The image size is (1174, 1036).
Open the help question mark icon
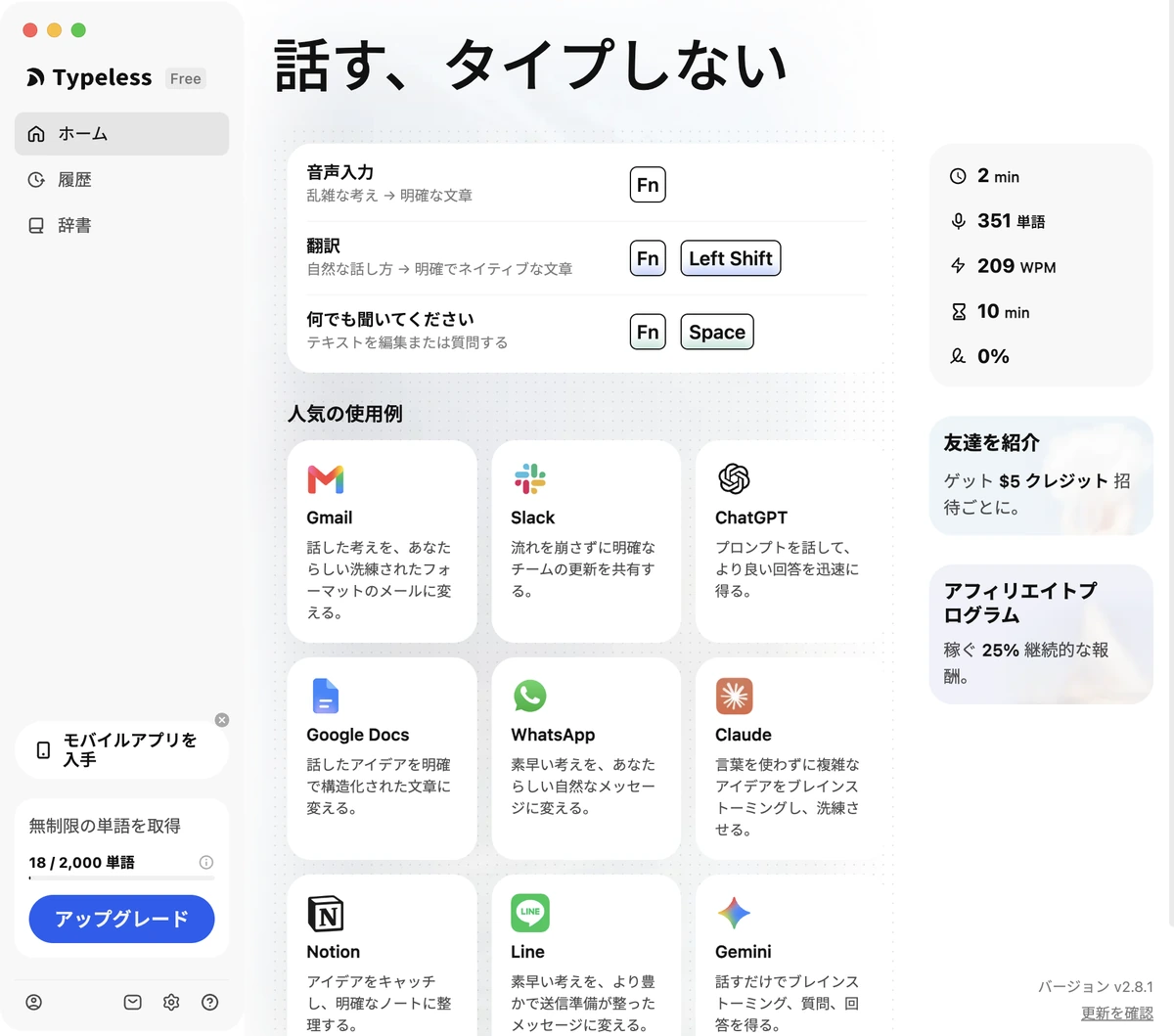tap(209, 1003)
